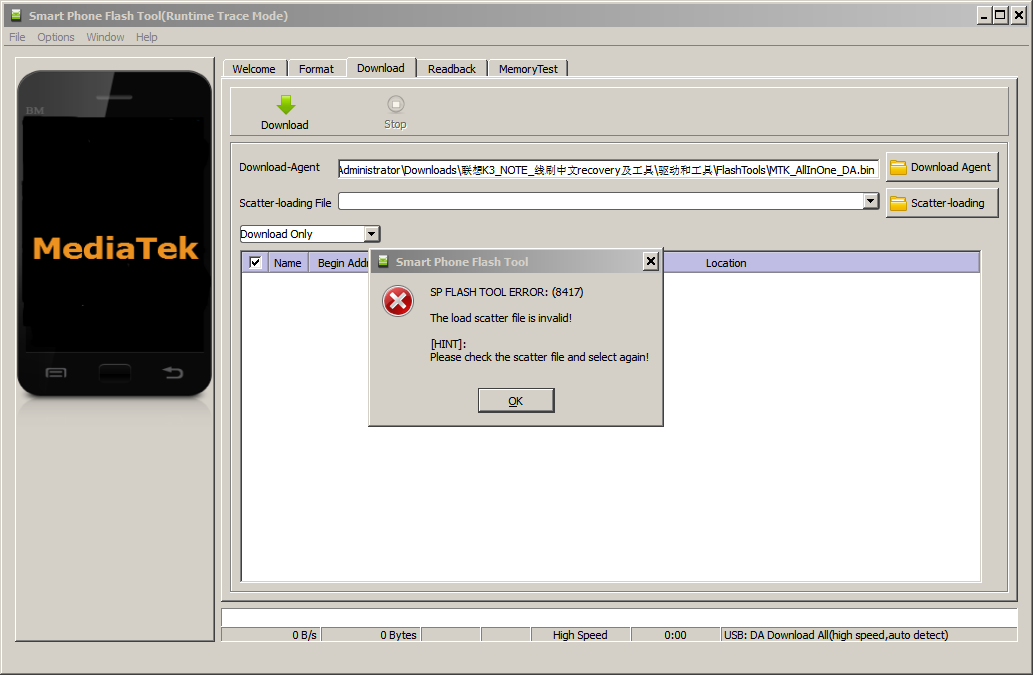The height and width of the screenshot is (675, 1033).
Task: Open the Options menu
Action: point(55,37)
